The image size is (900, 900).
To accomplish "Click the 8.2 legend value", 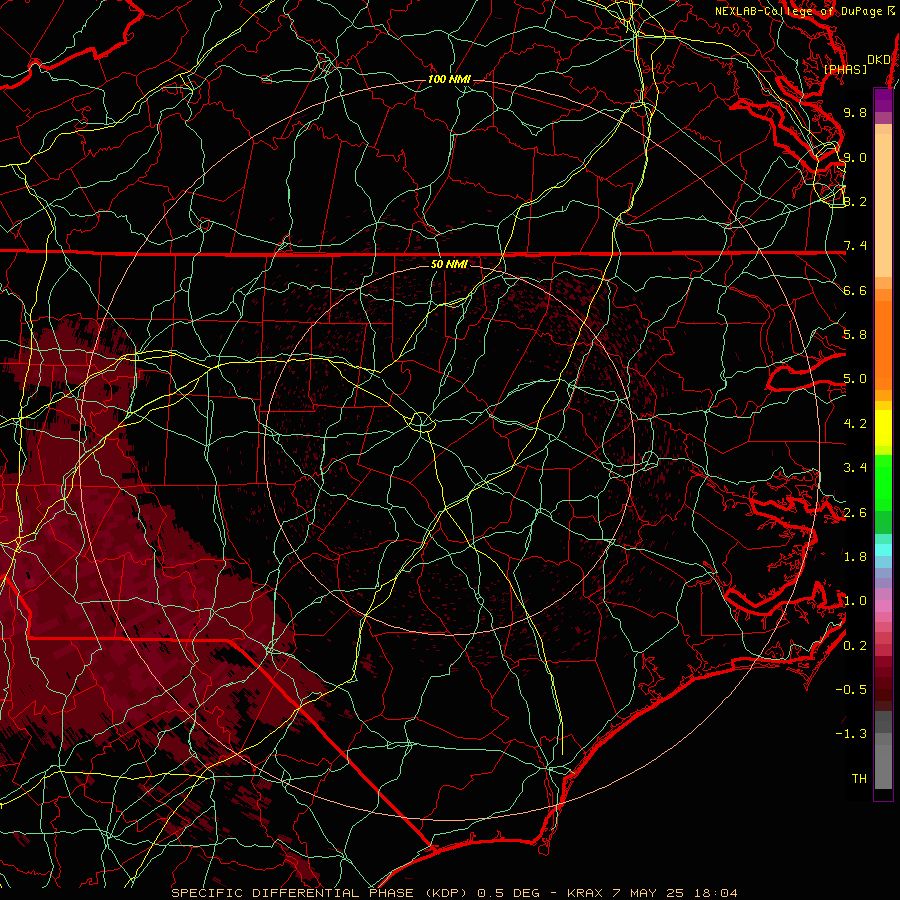I will click(855, 201).
